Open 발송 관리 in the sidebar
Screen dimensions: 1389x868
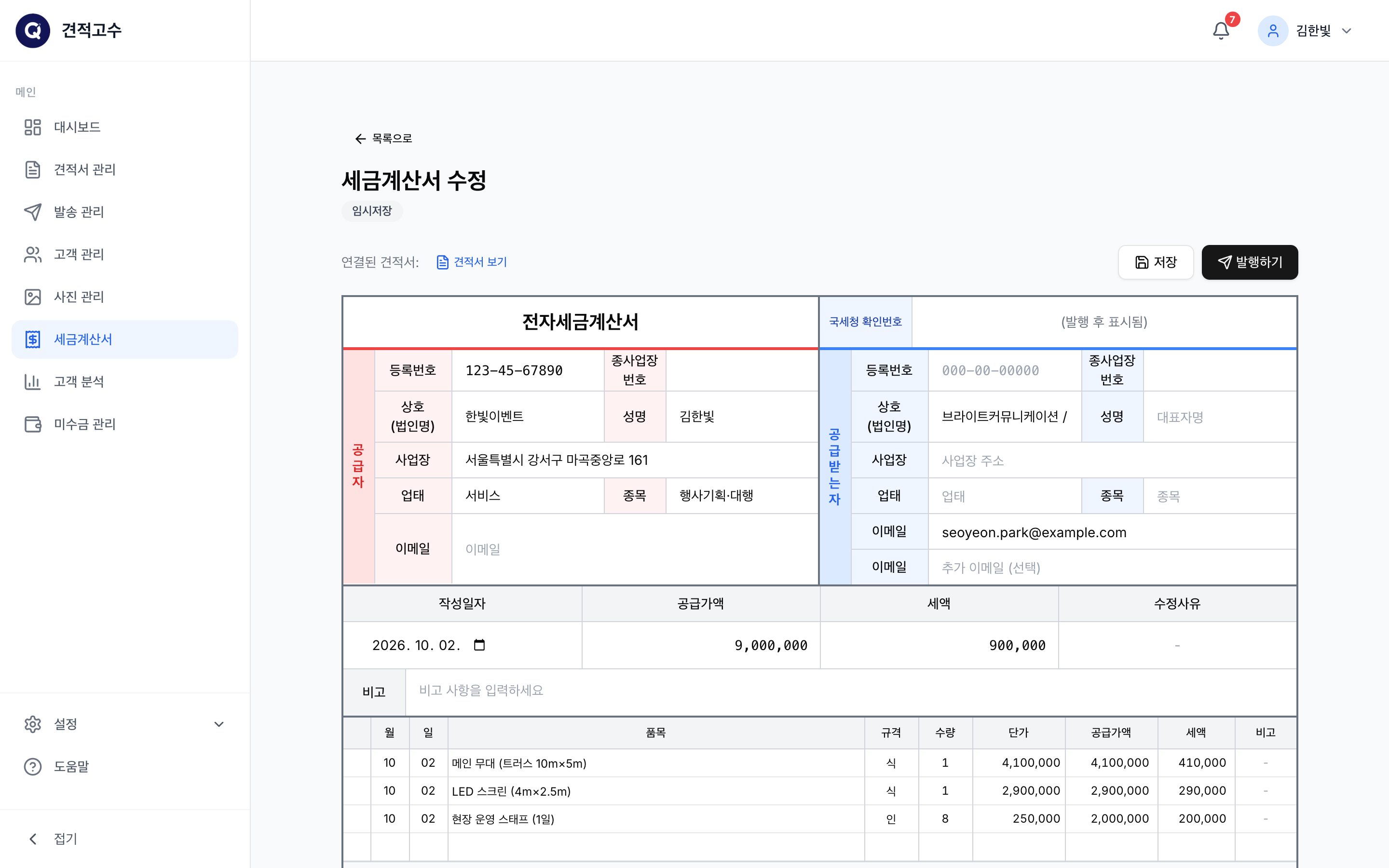(x=124, y=212)
